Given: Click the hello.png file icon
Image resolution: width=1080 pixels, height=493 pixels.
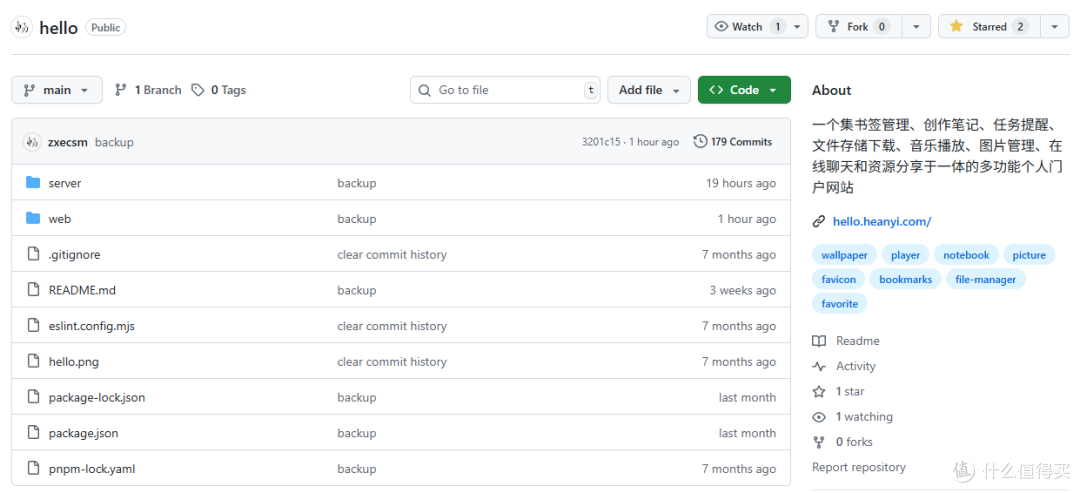Looking at the screenshot, I should (x=33, y=361).
